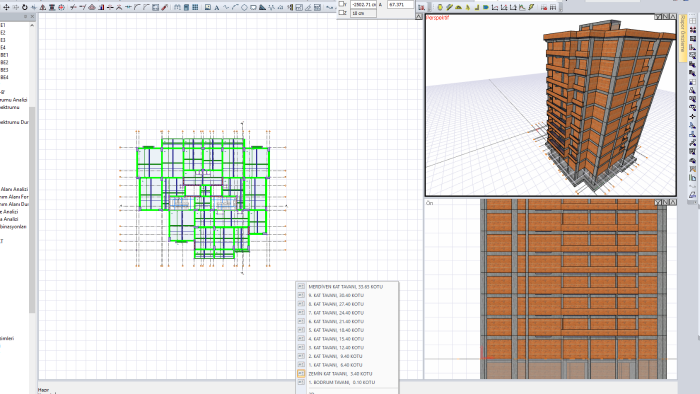Select the text tool 'A' icon
Screen dimensions: 700x394
[217, 8]
